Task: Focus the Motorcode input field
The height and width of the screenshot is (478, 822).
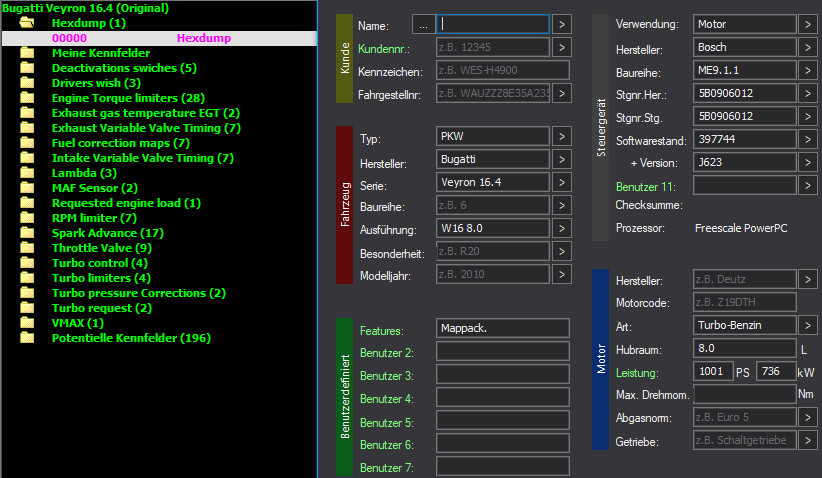Action: pos(745,302)
